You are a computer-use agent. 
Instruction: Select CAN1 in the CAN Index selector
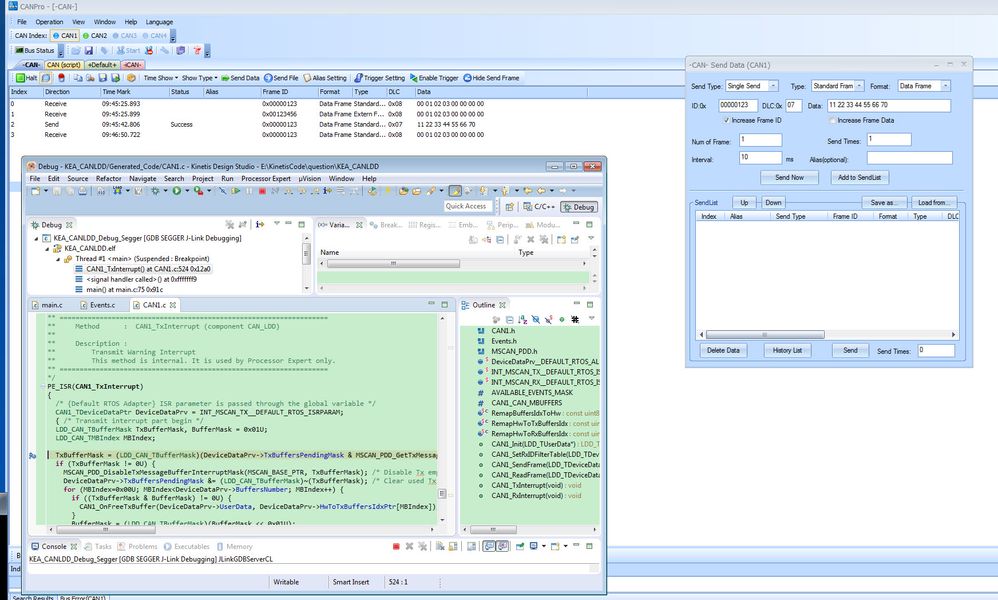pos(65,36)
